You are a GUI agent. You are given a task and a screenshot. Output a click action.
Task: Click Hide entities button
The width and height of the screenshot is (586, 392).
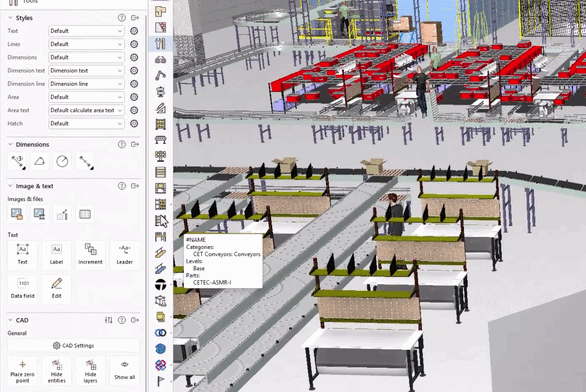point(56,371)
